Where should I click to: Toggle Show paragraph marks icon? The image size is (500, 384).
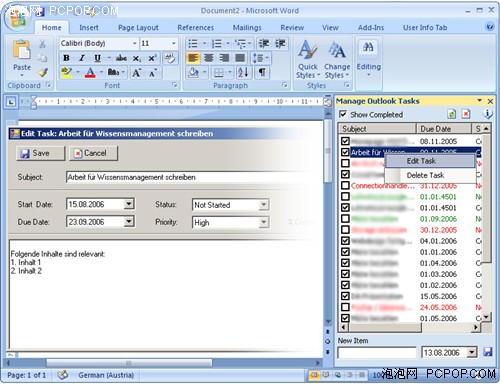(x=262, y=72)
